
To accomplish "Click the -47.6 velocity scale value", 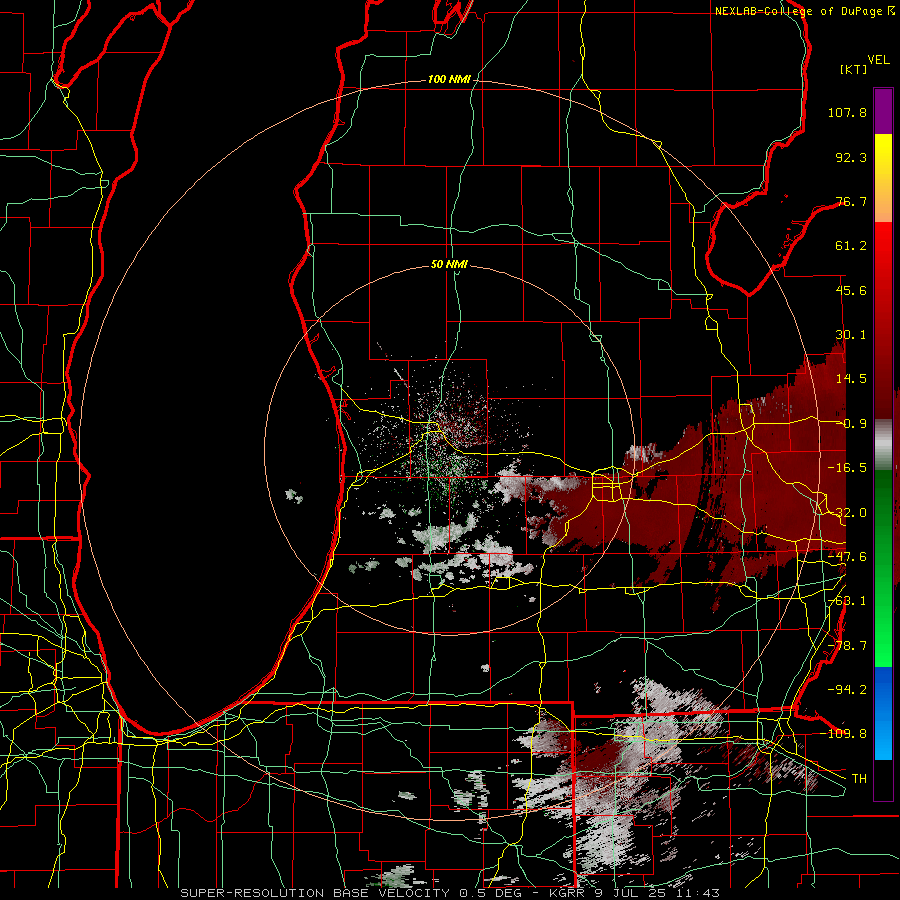I will tap(847, 557).
